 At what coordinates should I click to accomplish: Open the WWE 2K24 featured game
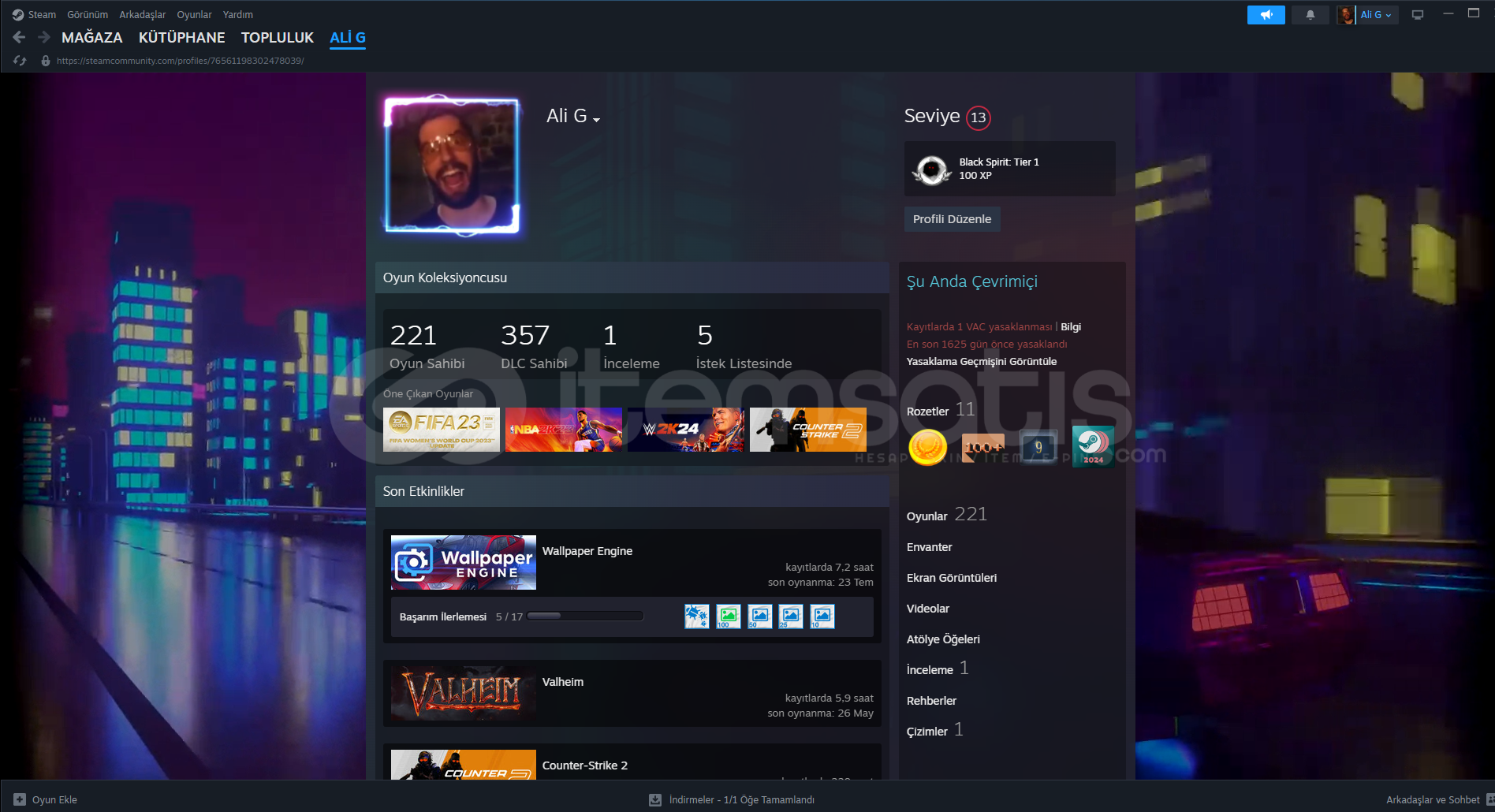tap(686, 430)
